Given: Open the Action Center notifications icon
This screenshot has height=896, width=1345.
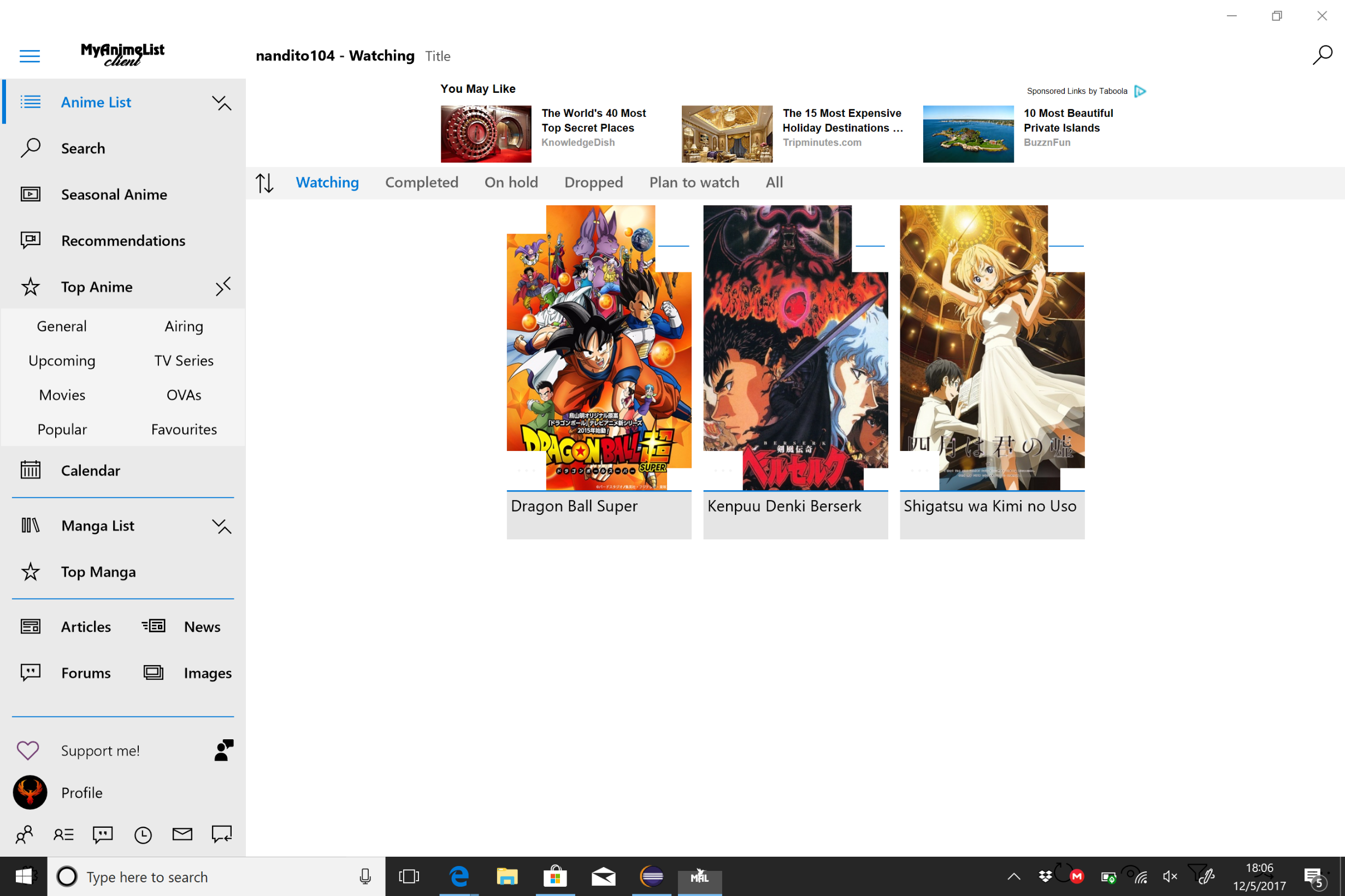Looking at the screenshot, I should pos(1315,877).
